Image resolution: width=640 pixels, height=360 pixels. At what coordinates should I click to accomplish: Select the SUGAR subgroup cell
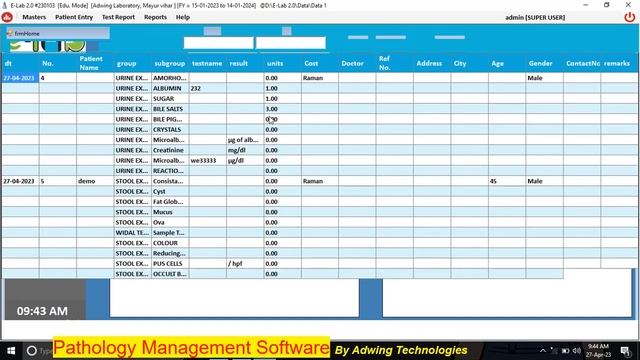(x=170, y=98)
